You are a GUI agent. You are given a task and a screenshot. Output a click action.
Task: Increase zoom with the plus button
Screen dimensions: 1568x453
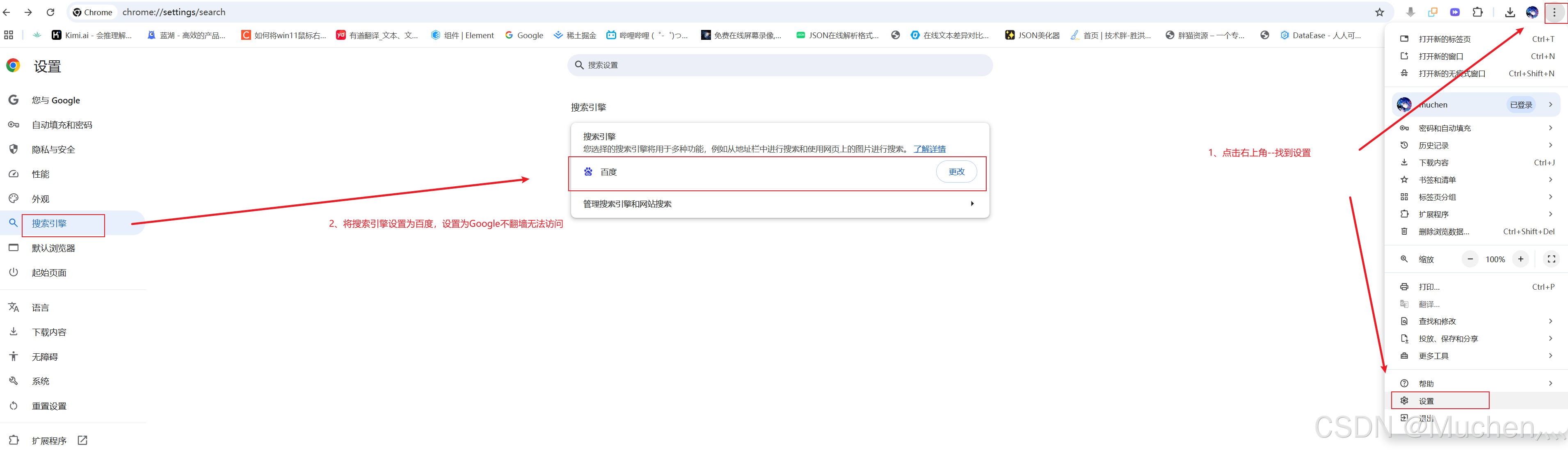(1520, 259)
